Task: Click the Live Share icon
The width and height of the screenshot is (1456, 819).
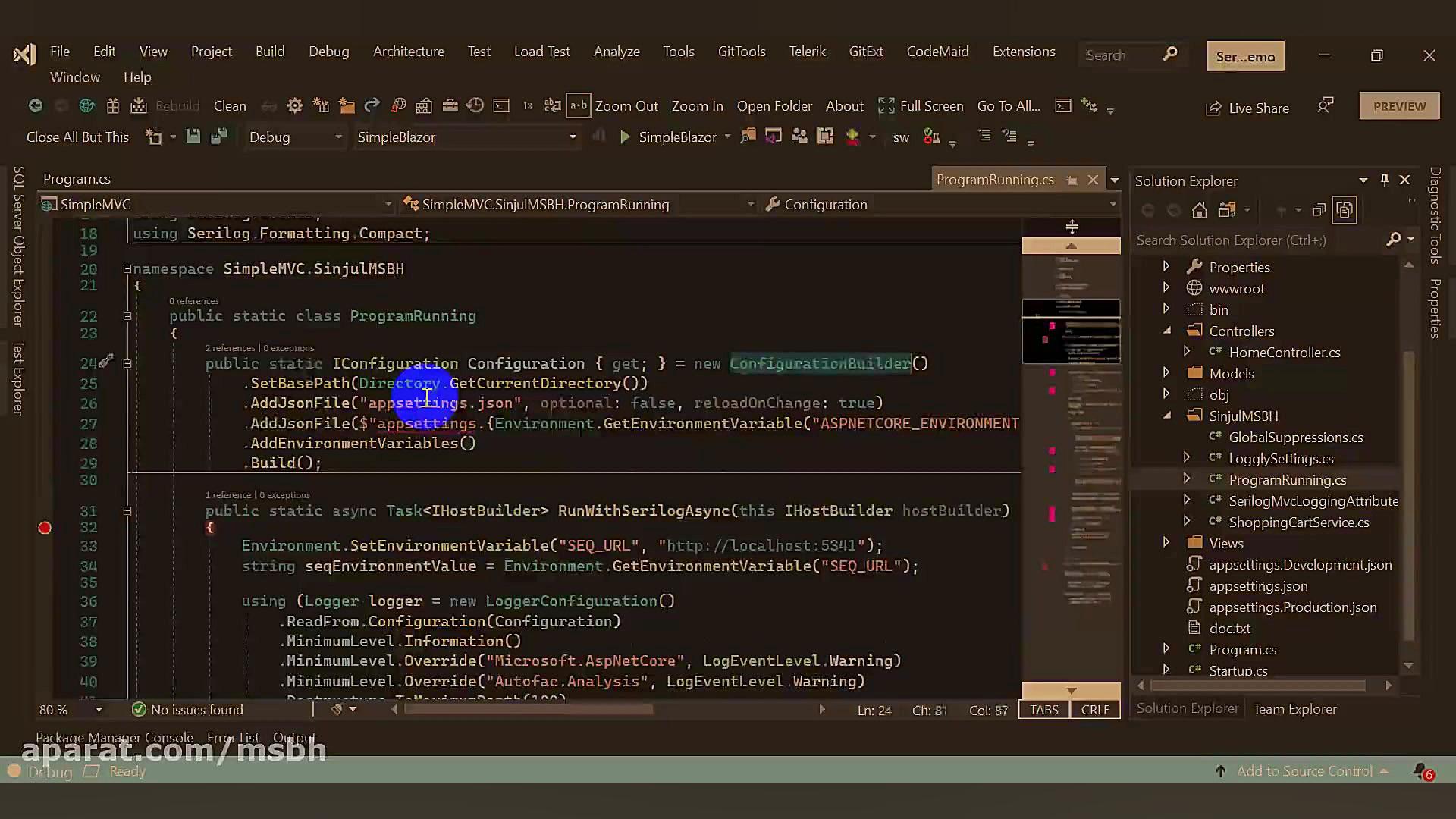Action: [1213, 108]
